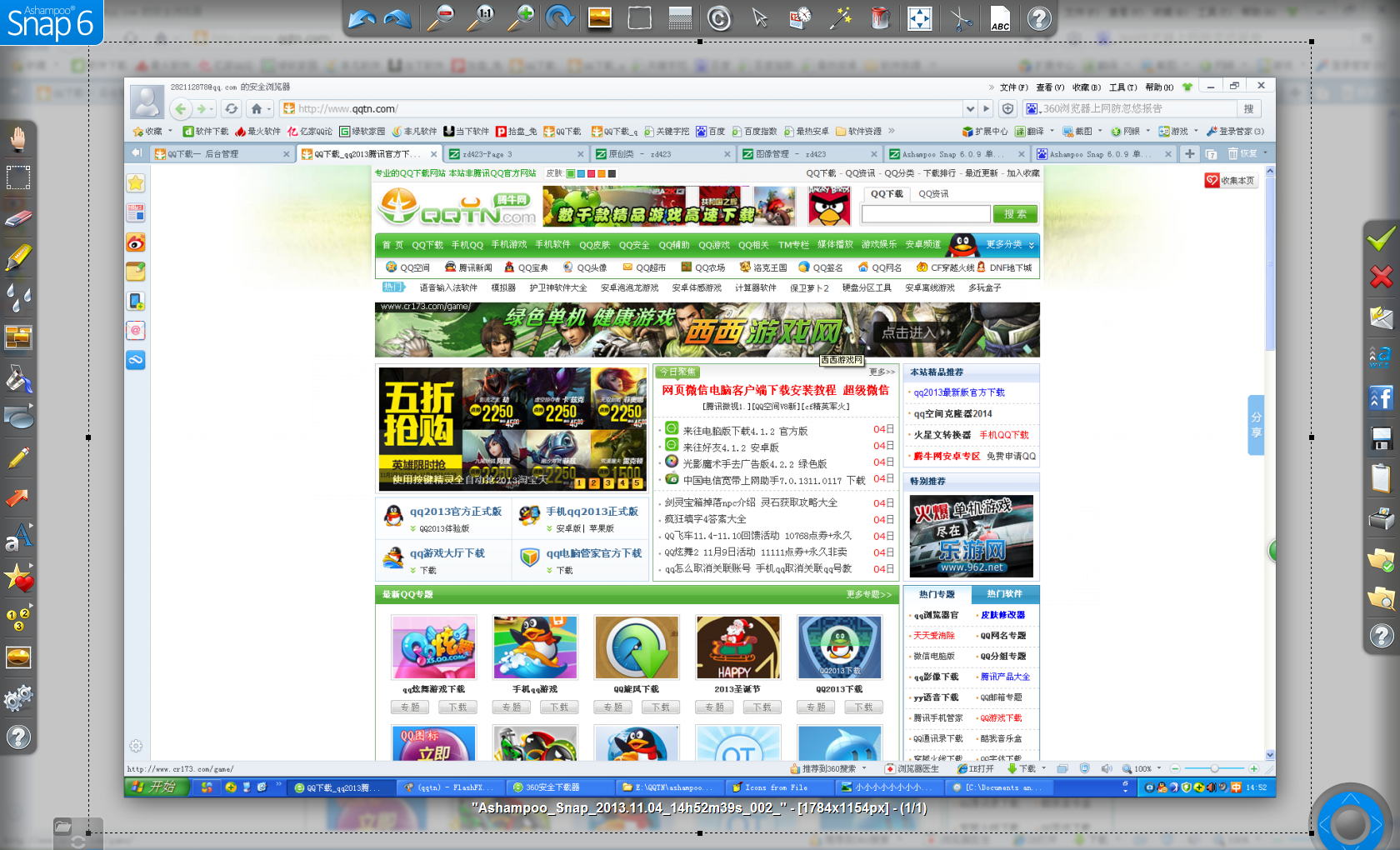Select the shape ellipse tool
Viewport: 1400px width, 850px height.
[x=18, y=417]
